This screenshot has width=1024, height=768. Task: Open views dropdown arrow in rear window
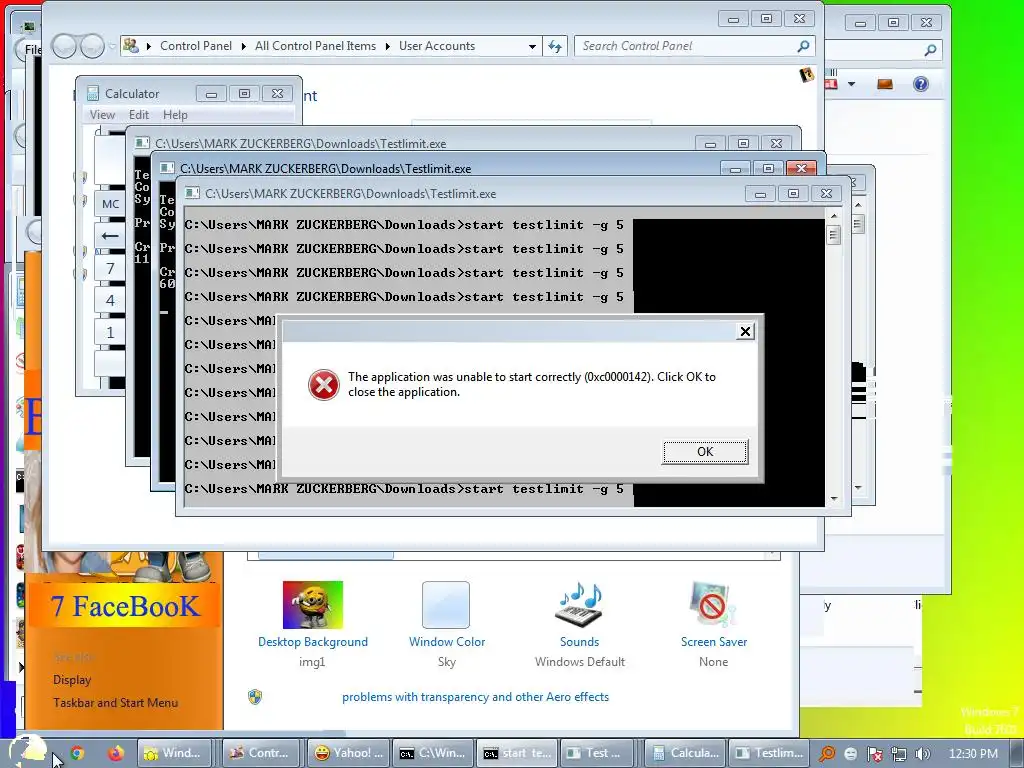(x=851, y=84)
